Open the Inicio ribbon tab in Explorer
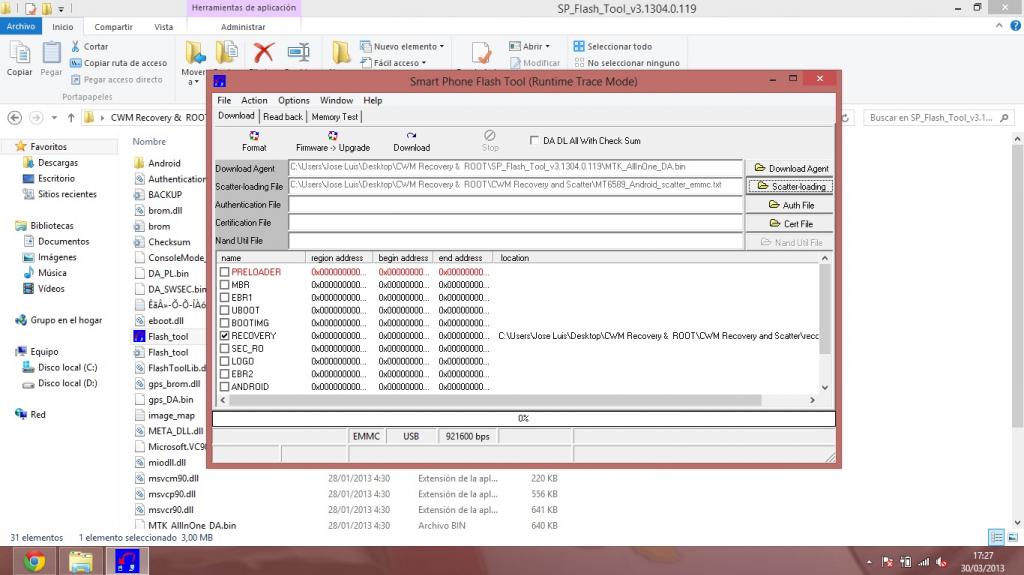This screenshot has width=1024, height=575. 63,27
